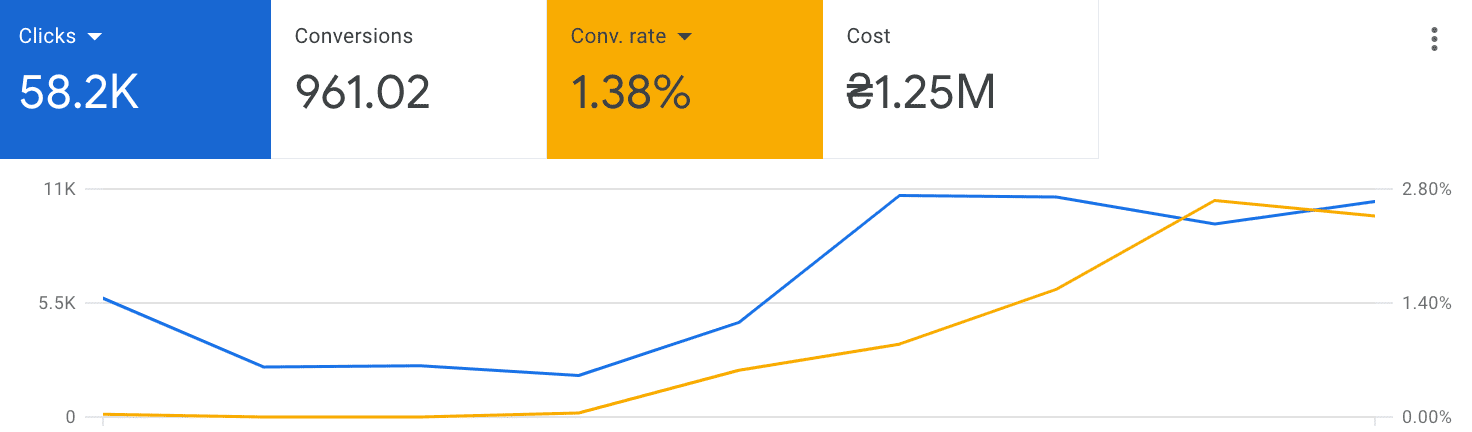The height and width of the screenshot is (432, 1472).
Task: Click the blue Clicks line's highest peak
Action: point(900,195)
